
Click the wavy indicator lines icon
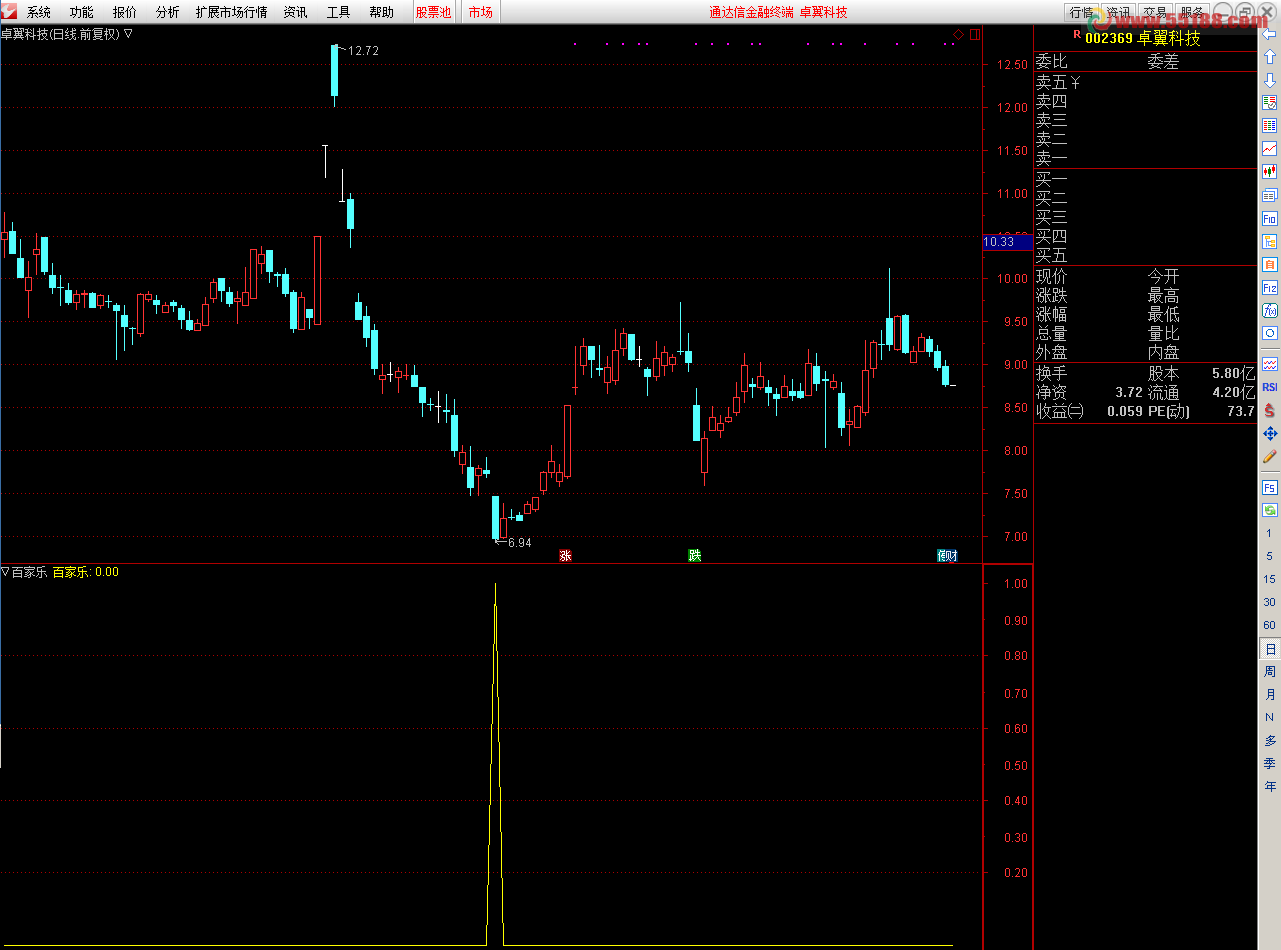click(1270, 364)
